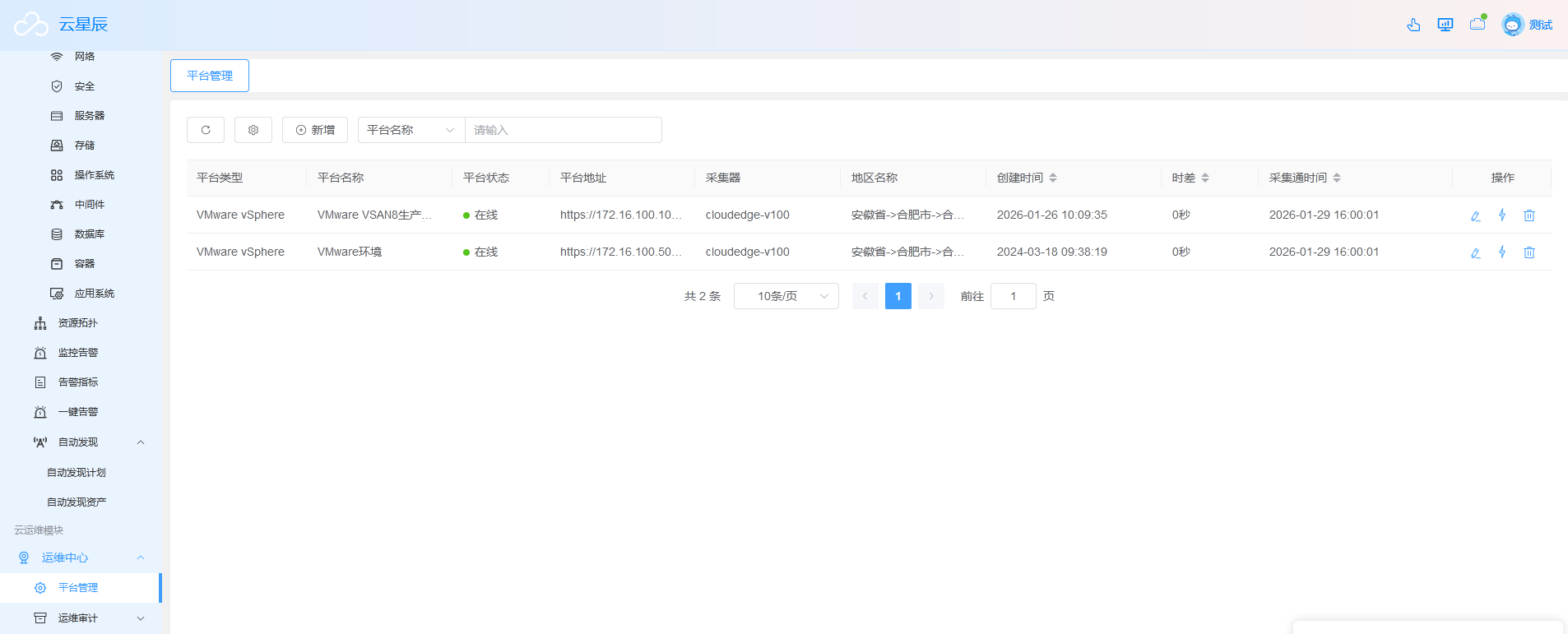
Task: Open the 10条/页 page size dropdown
Action: (x=786, y=296)
